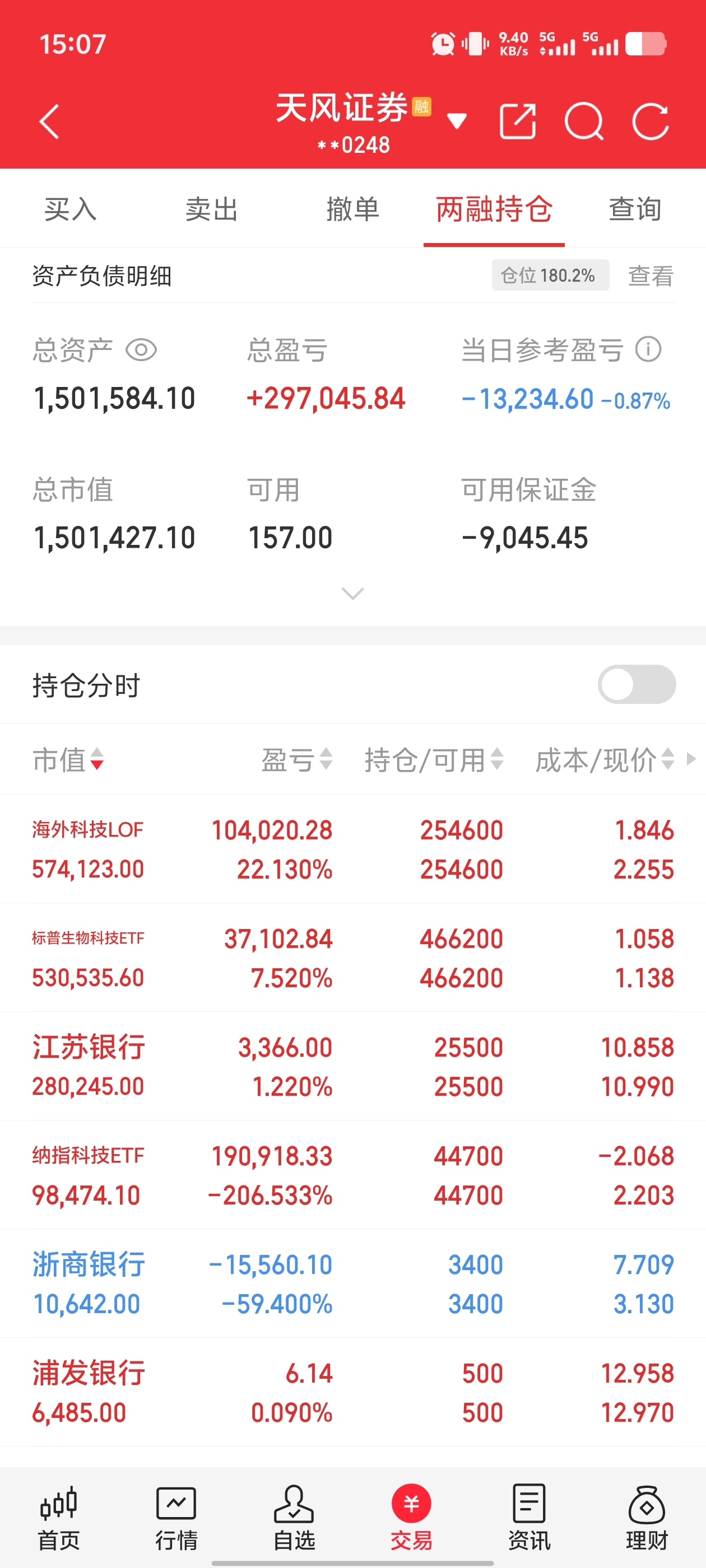
Task: Tap the 仓位 180.2% badge
Action: pyautogui.click(x=550, y=276)
